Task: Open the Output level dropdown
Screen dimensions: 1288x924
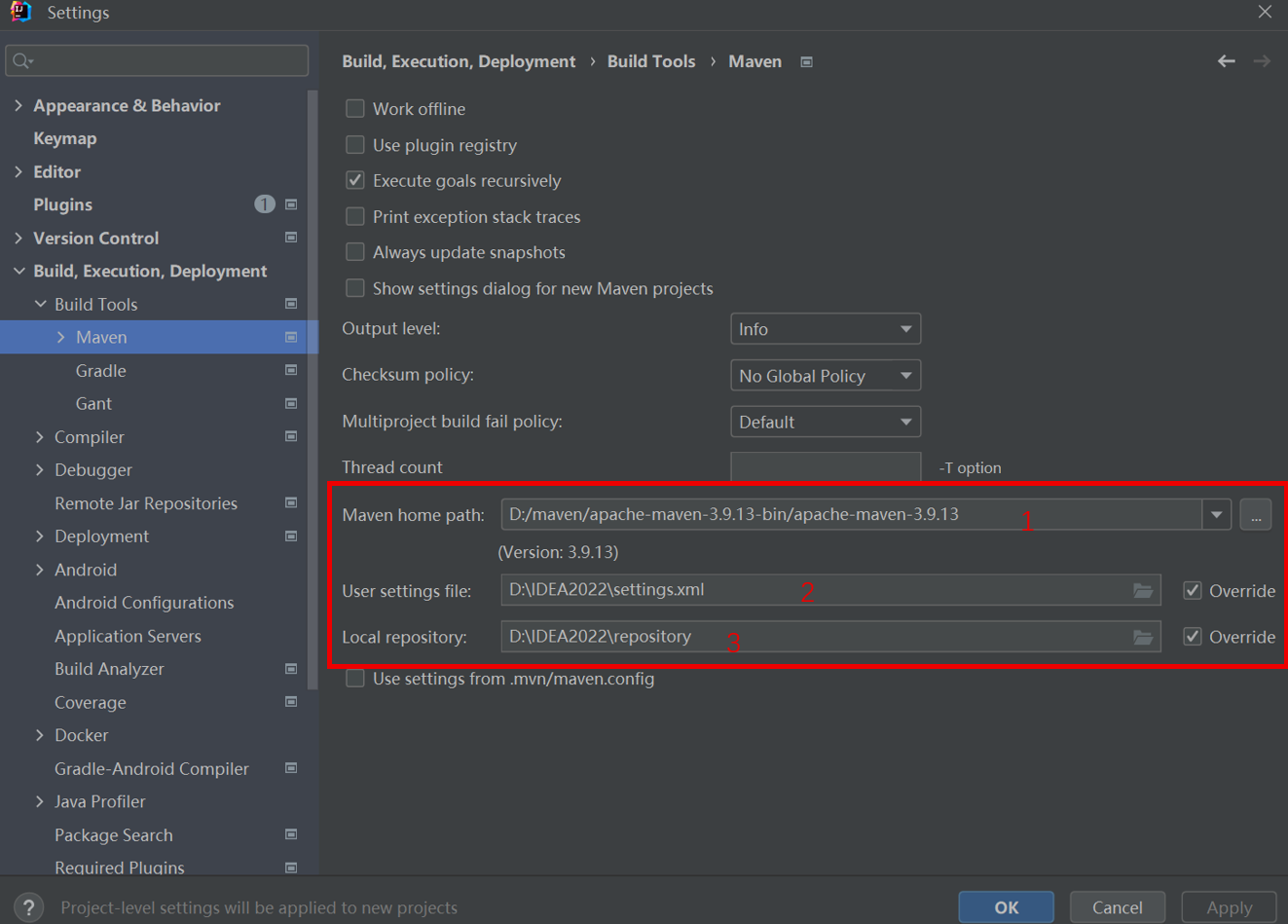Action: click(826, 329)
